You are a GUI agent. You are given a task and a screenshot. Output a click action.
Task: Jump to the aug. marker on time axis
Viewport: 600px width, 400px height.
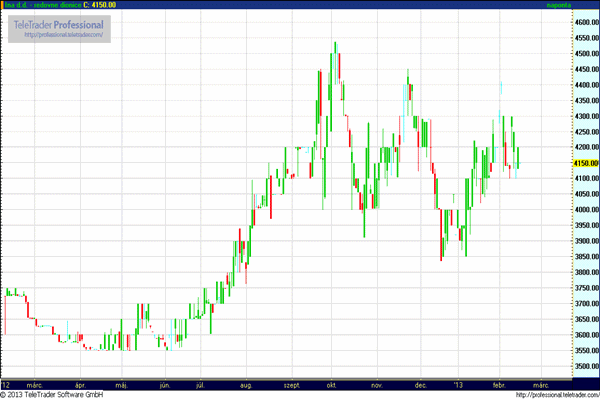point(245,384)
